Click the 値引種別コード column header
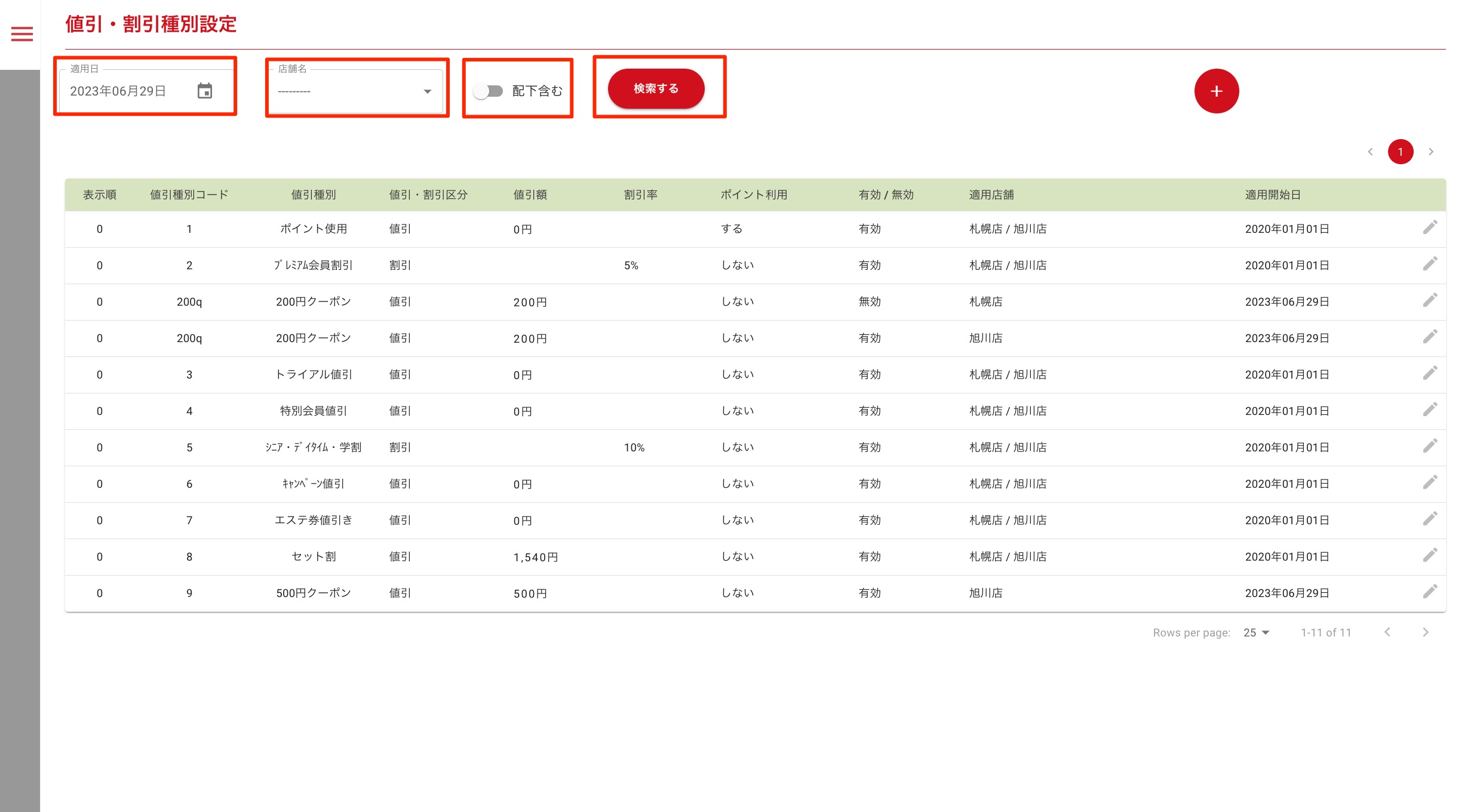 pos(189,195)
